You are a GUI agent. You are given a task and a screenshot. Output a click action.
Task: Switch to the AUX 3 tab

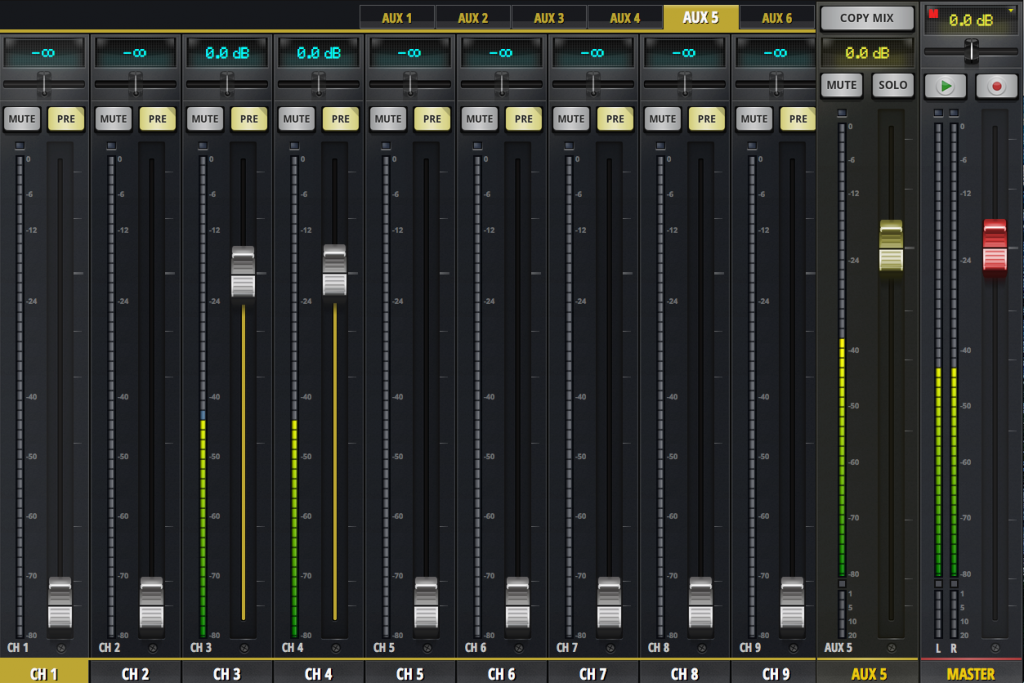tap(549, 18)
